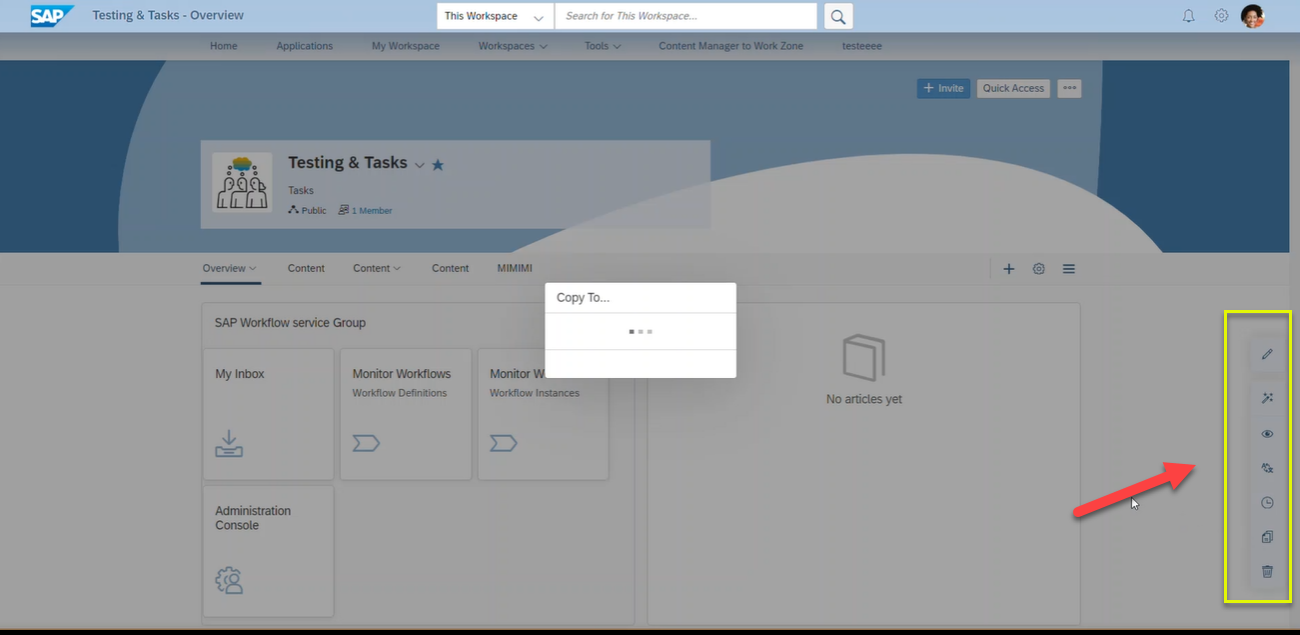Open Monitor Workflows Workflow Definitions tile
The width and height of the screenshot is (1300, 635).
pos(405,414)
